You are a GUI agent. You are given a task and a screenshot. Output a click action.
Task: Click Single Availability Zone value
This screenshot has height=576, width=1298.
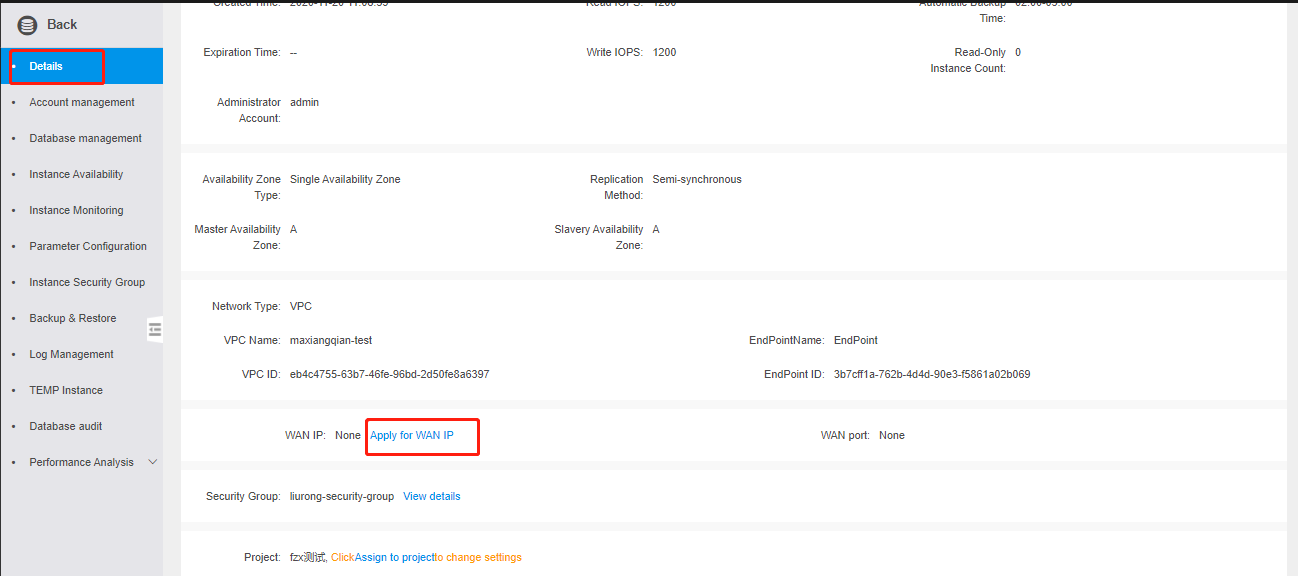345,180
